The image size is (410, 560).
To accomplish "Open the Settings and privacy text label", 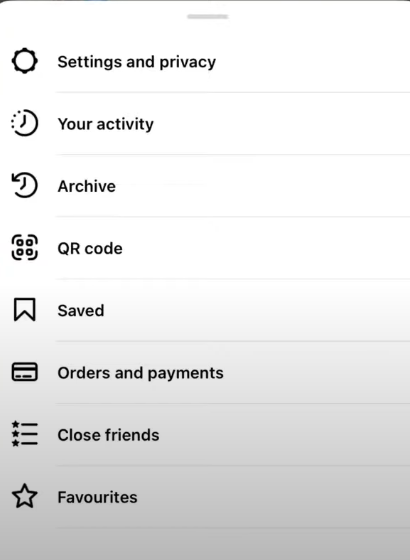I will pos(137,62).
